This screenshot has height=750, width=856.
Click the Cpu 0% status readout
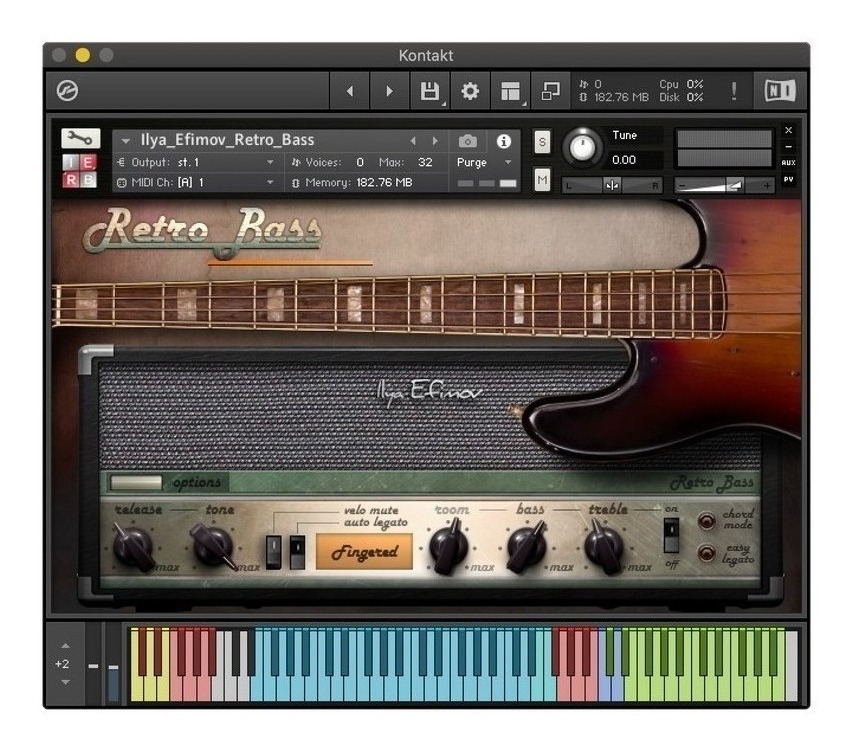point(681,84)
